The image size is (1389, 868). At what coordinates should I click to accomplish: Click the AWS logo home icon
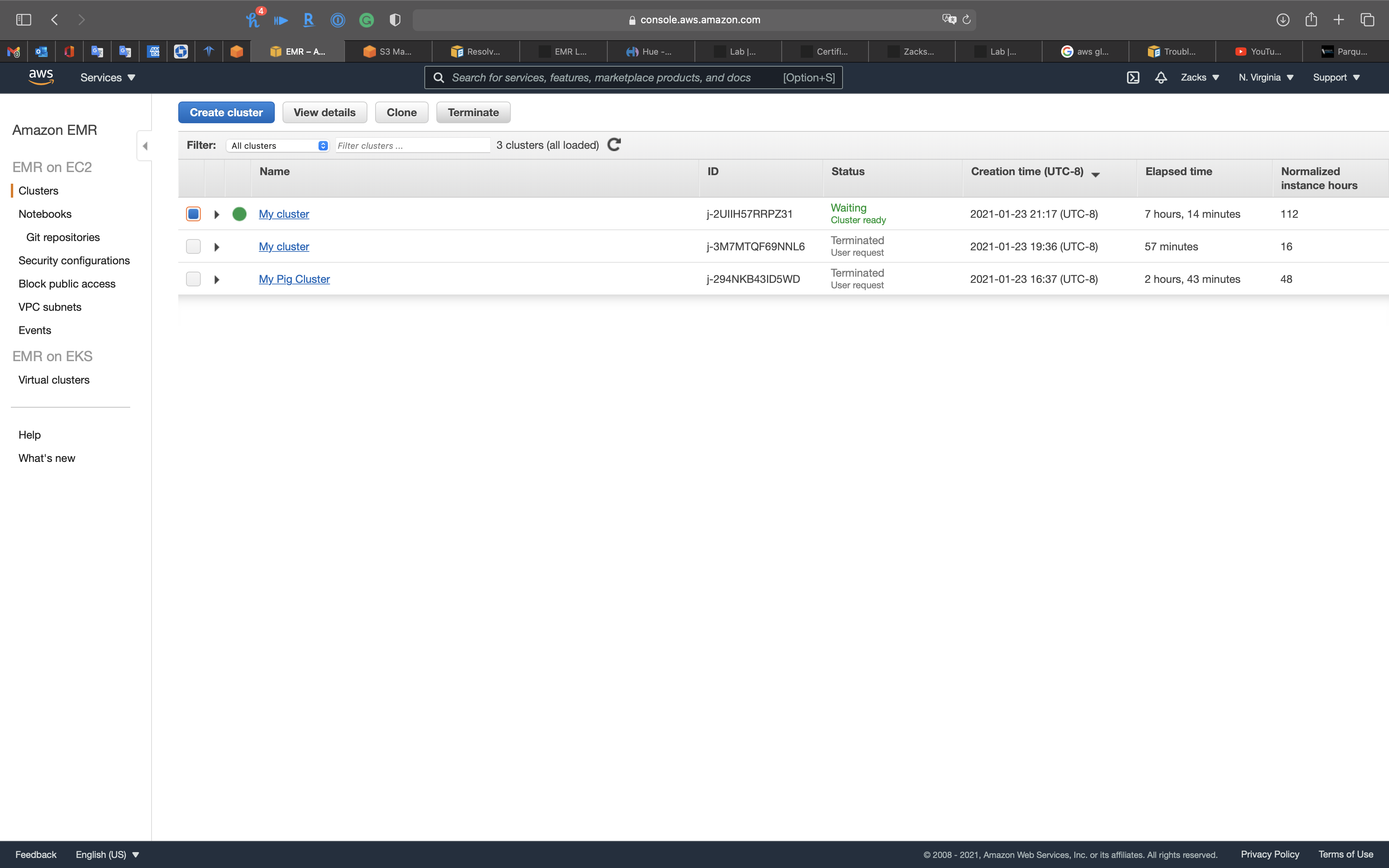click(41, 77)
